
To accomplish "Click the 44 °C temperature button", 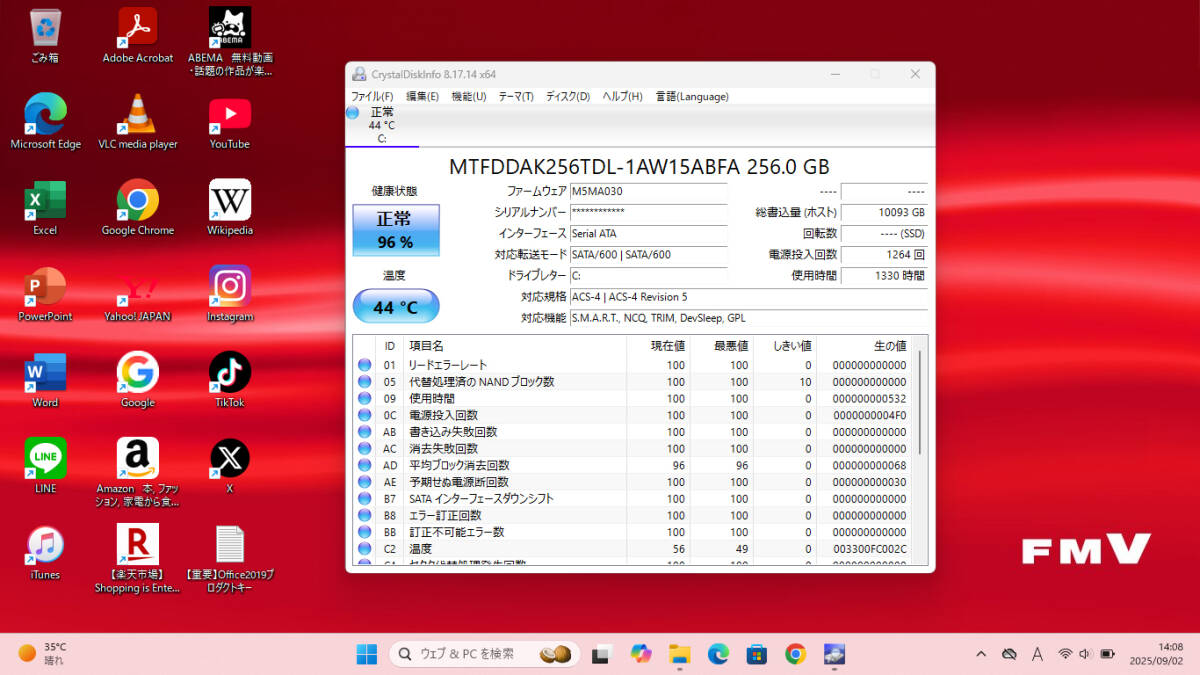I will tap(396, 306).
